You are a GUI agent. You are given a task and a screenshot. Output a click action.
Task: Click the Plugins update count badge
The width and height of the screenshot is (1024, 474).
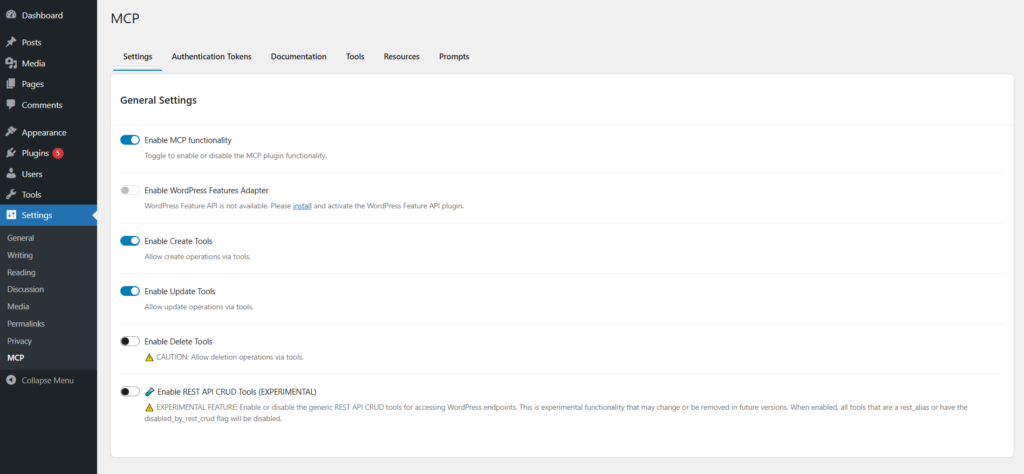click(x=58, y=153)
